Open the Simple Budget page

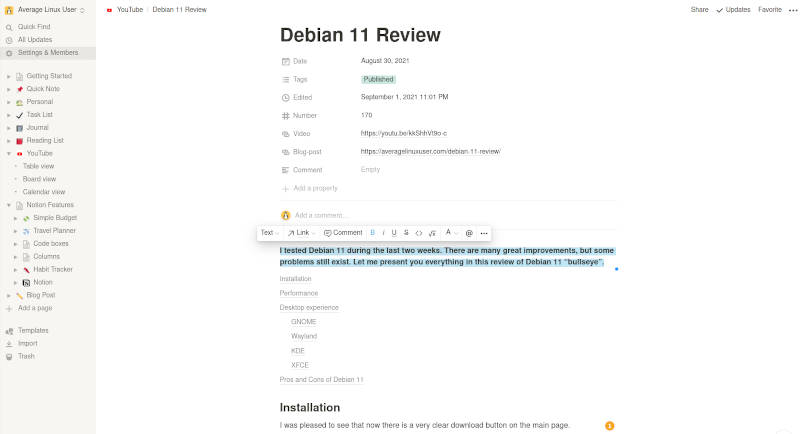coord(55,218)
